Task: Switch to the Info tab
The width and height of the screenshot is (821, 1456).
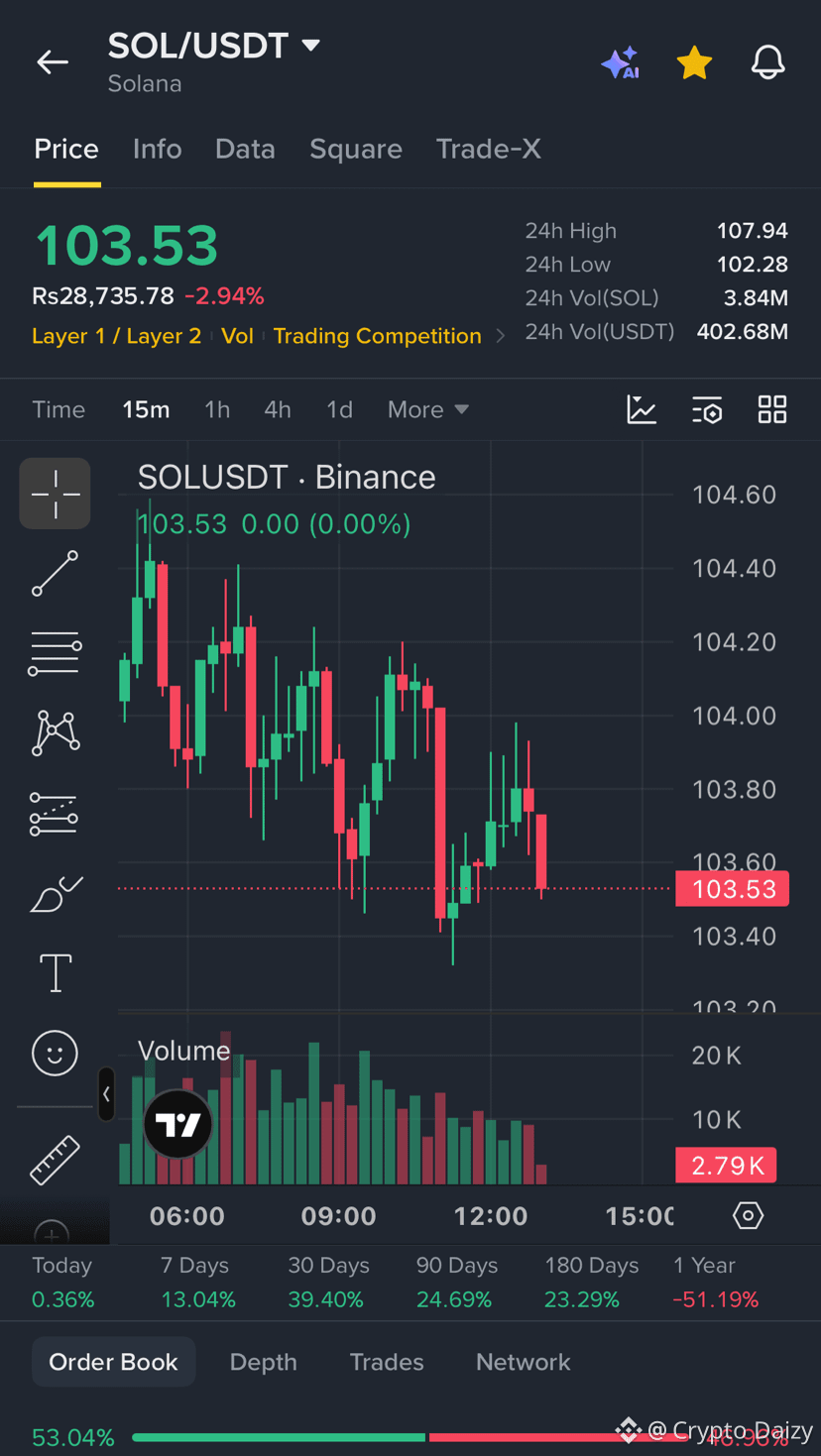Action: [158, 149]
